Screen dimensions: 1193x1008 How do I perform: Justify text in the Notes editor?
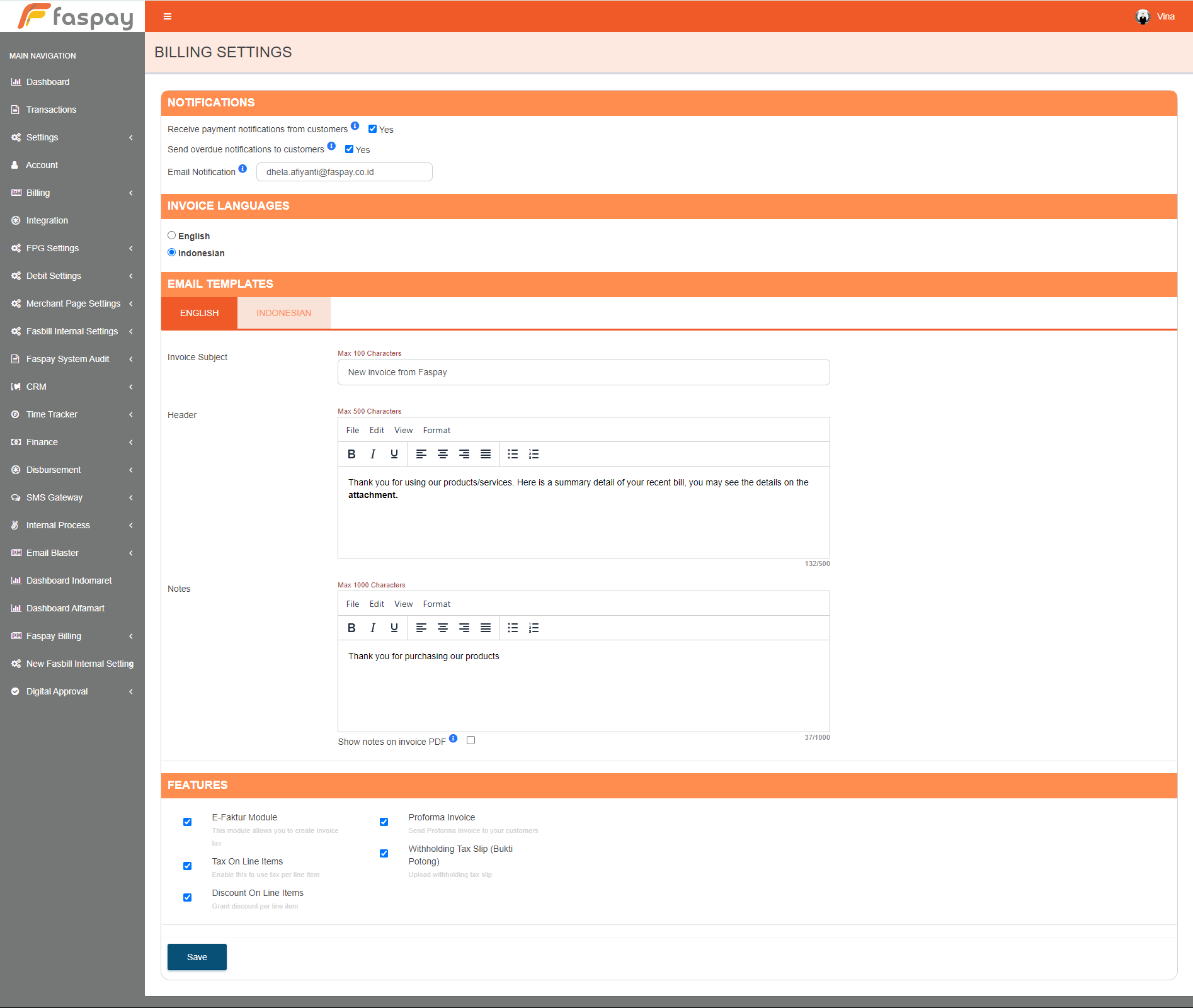click(x=486, y=628)
